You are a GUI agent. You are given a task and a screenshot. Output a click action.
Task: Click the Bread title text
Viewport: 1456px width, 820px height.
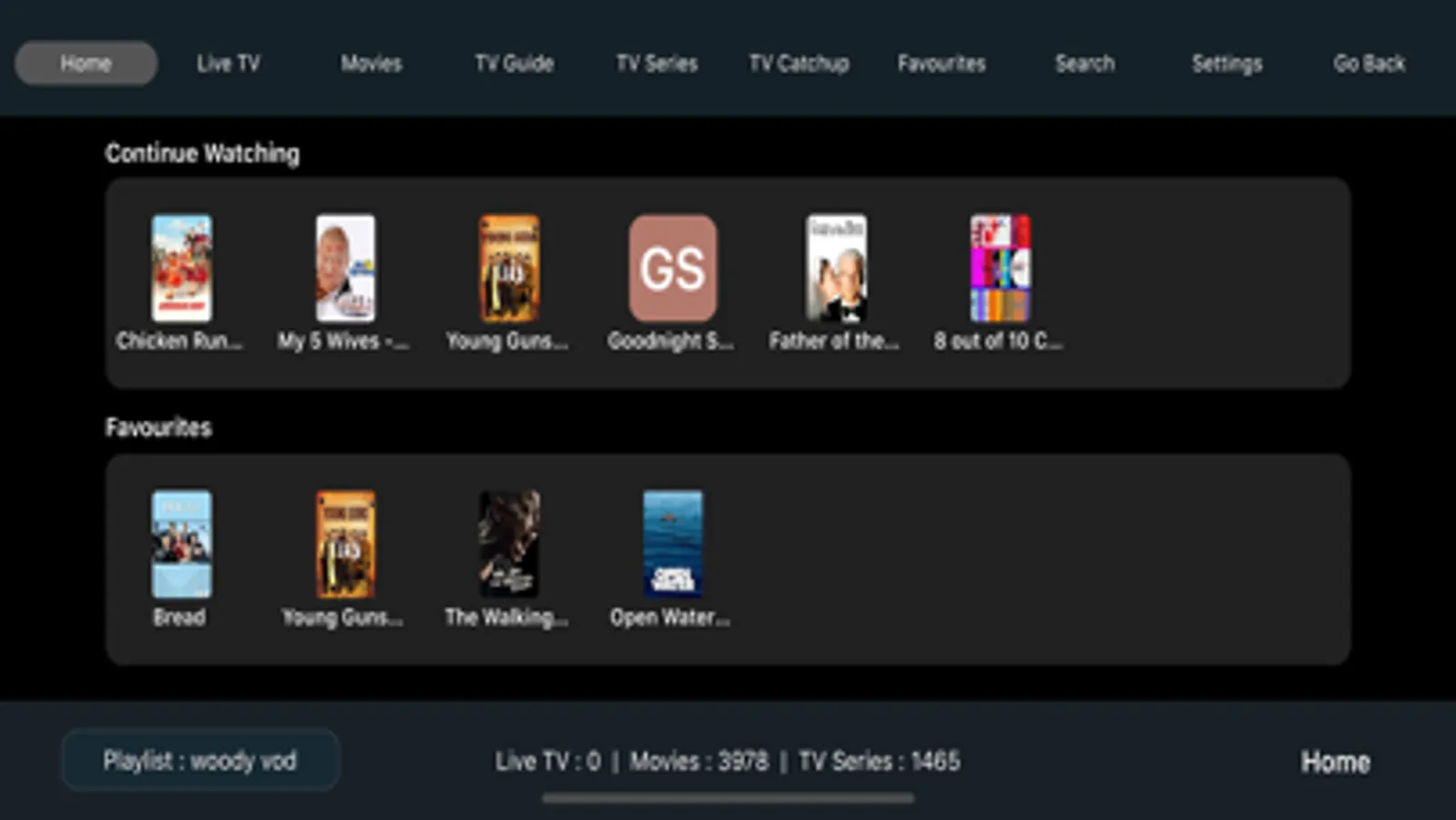tap(179, 617)
